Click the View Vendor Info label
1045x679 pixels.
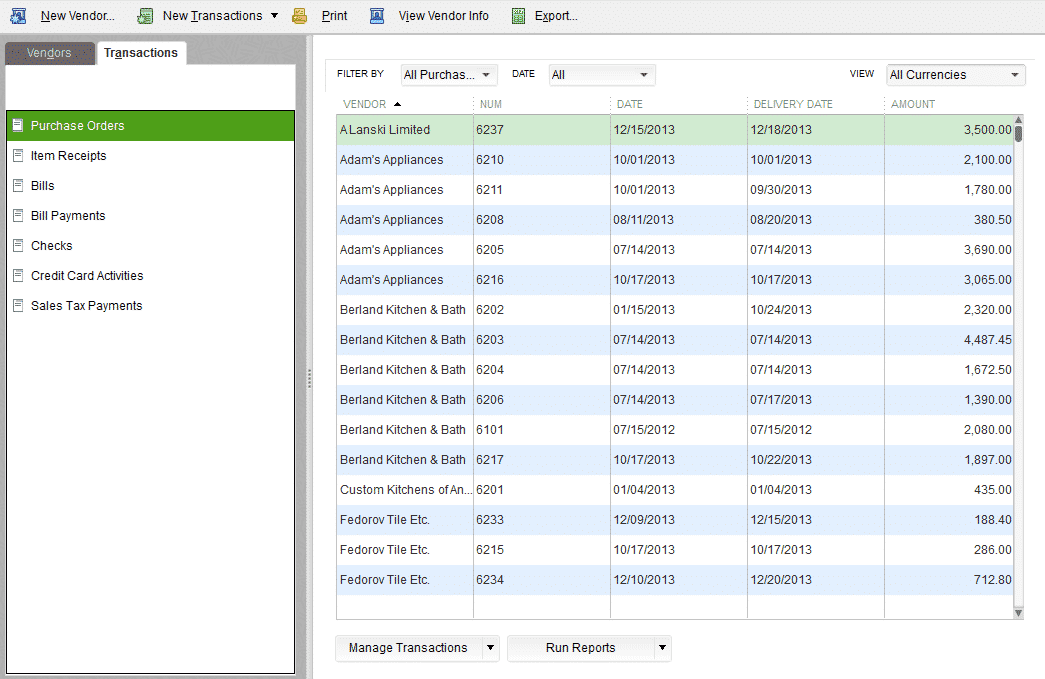tap(444, 16)
